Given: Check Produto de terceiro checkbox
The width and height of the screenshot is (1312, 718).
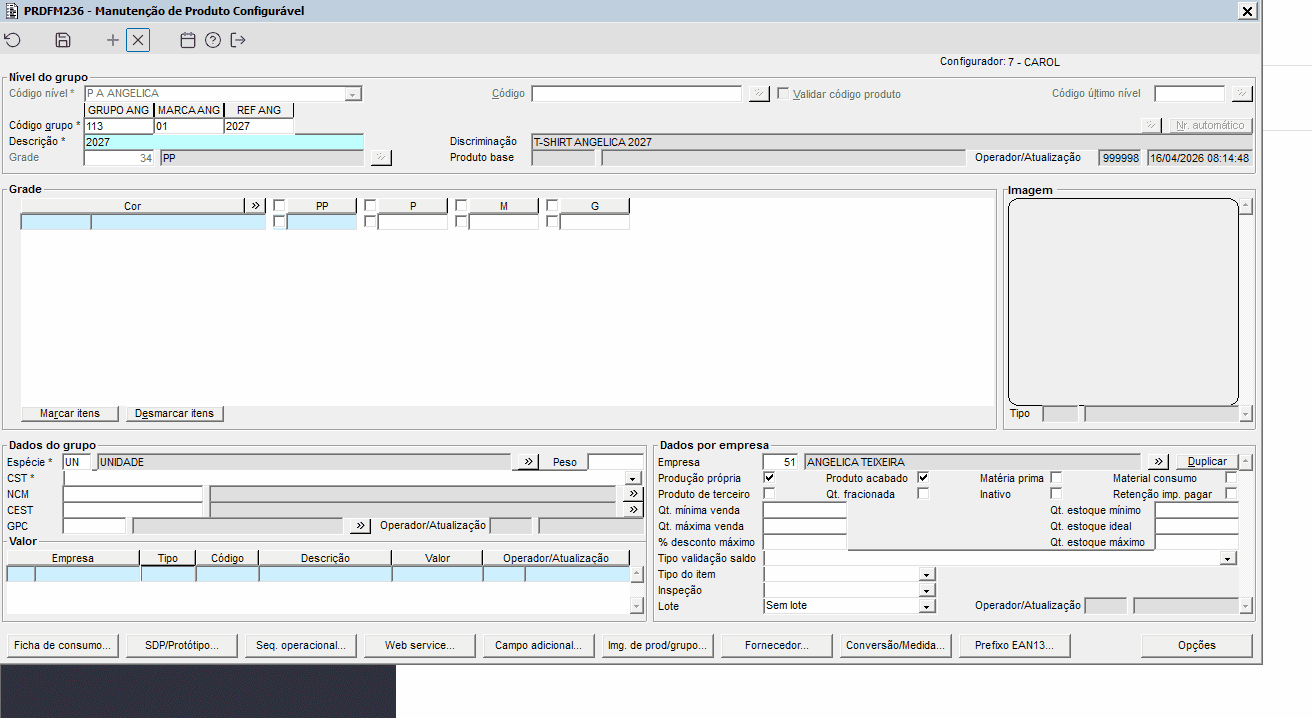Looking at the screenshot, I should (769, 494).
